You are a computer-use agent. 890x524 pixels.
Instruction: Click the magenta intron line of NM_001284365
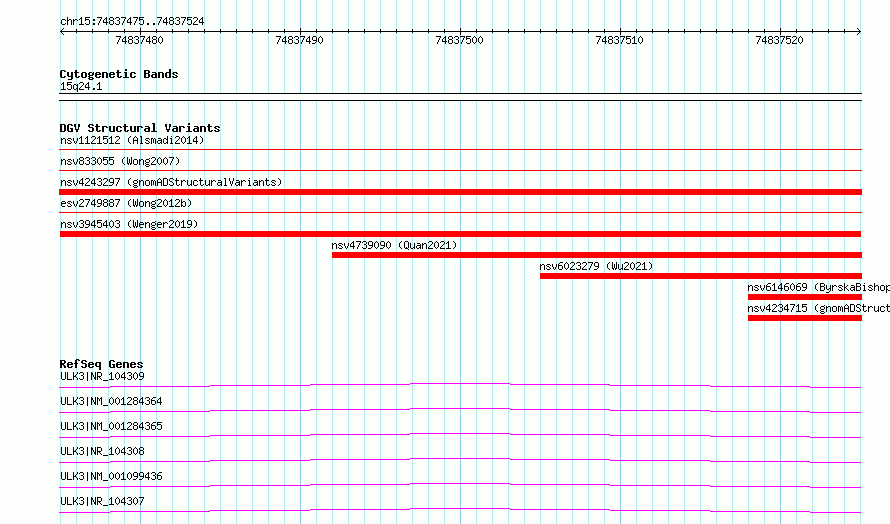[x=460, y=434]
